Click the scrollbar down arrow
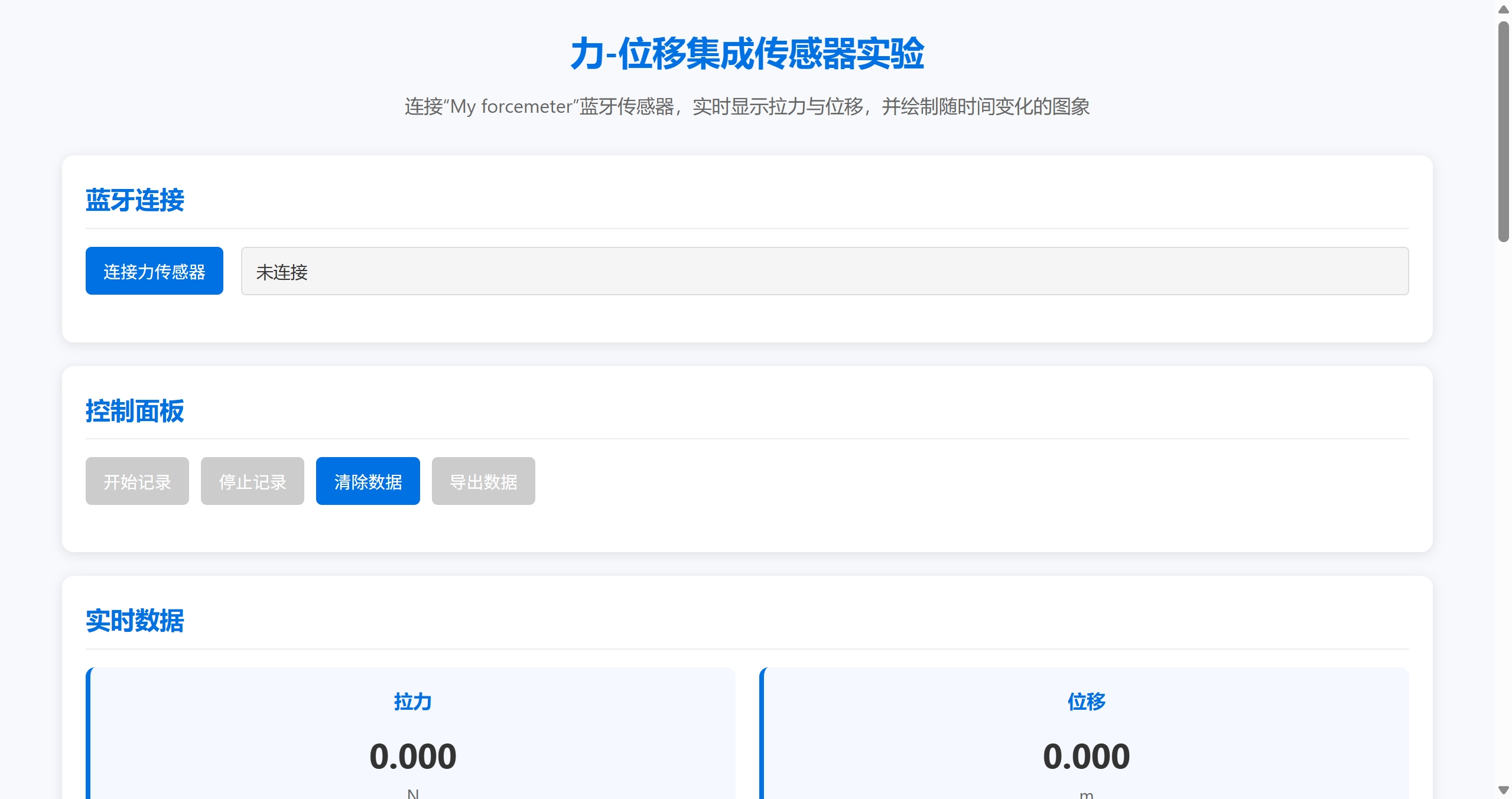 point(1503,790)
